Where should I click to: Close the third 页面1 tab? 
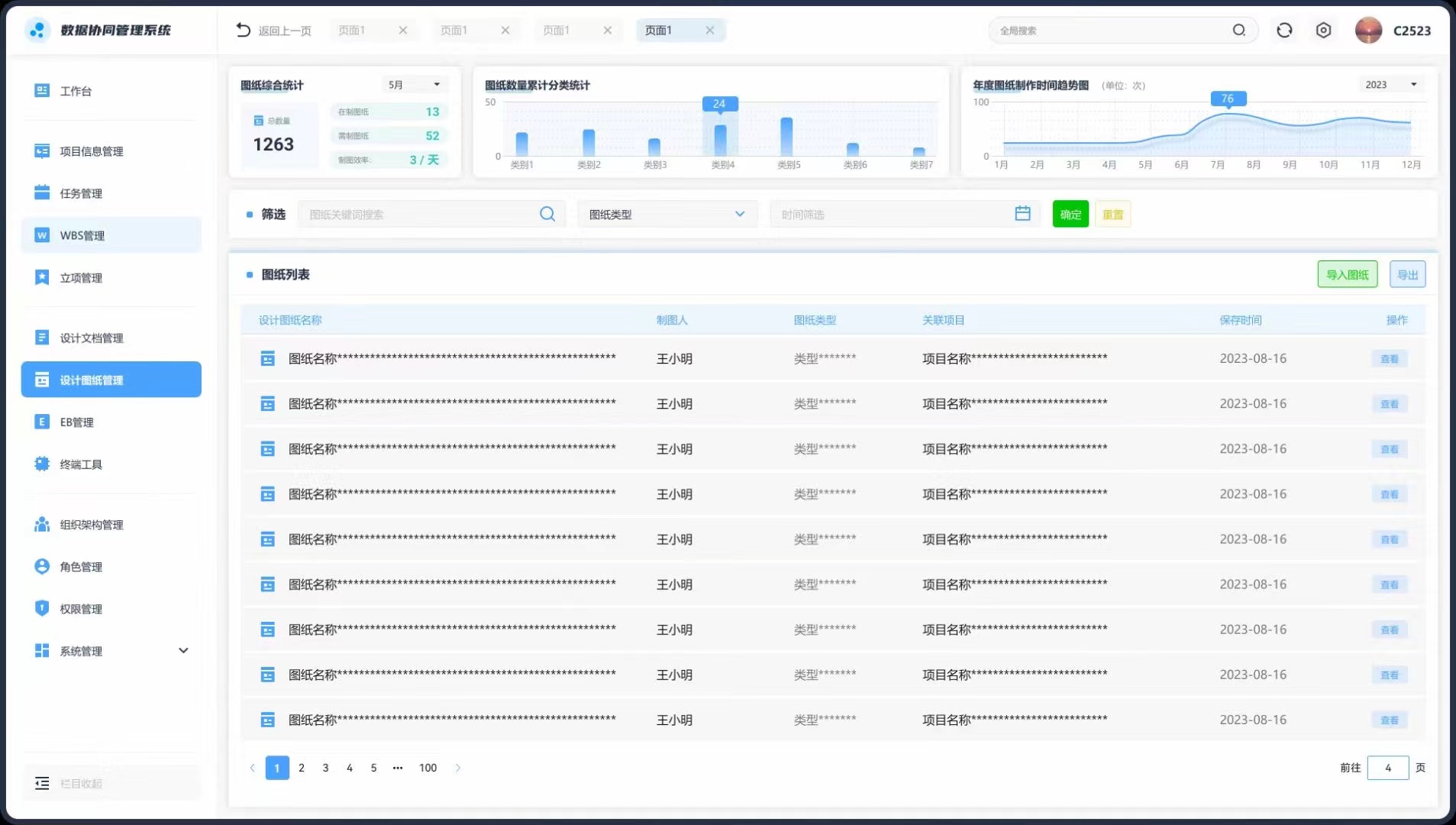coord(608,30)
